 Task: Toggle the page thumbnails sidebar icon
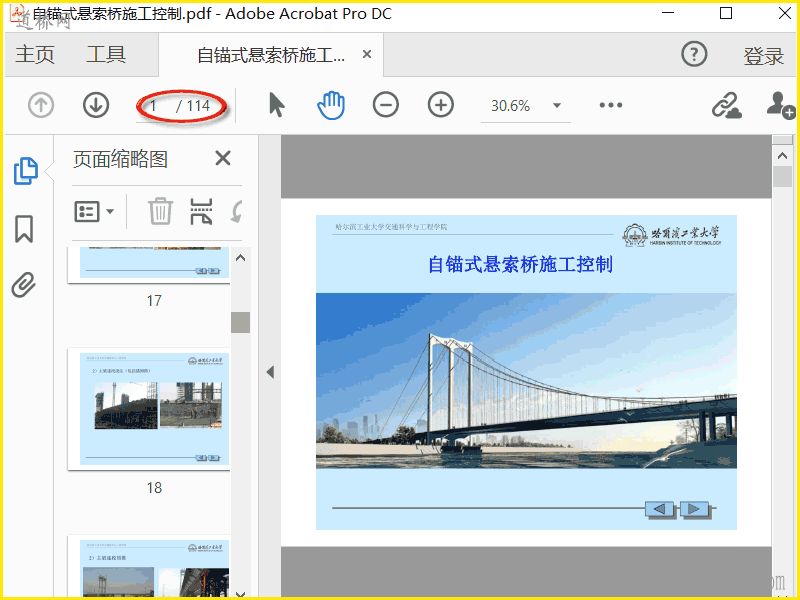coord(25,171)
